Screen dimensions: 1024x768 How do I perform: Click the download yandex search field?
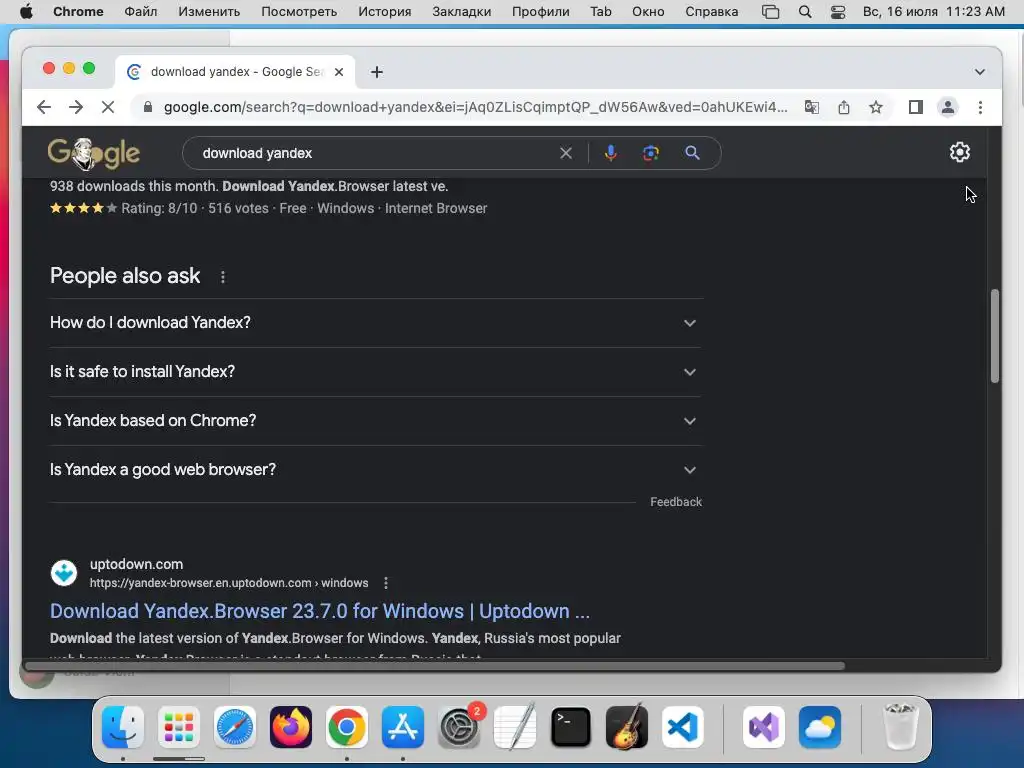point(376,153)
